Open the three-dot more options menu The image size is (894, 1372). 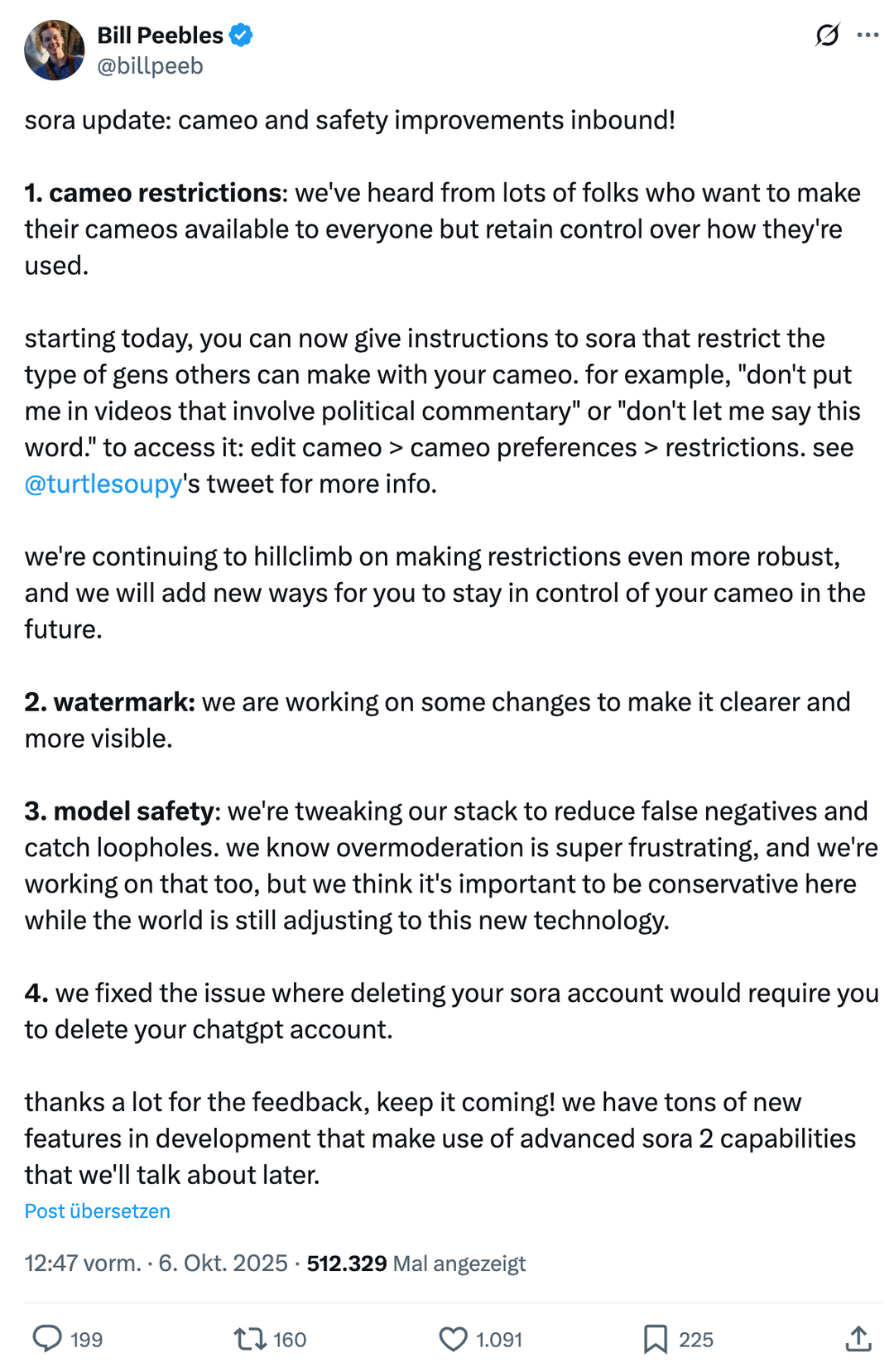coord(868,35)
